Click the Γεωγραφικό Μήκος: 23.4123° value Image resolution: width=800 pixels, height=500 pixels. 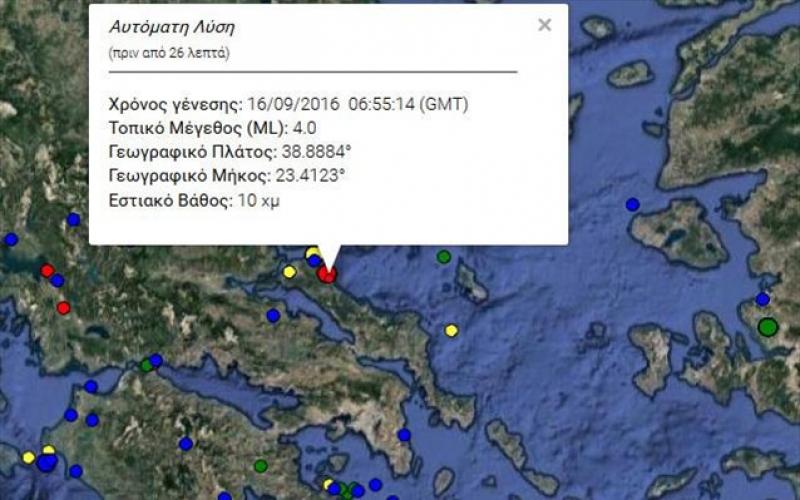pos(227,176)
